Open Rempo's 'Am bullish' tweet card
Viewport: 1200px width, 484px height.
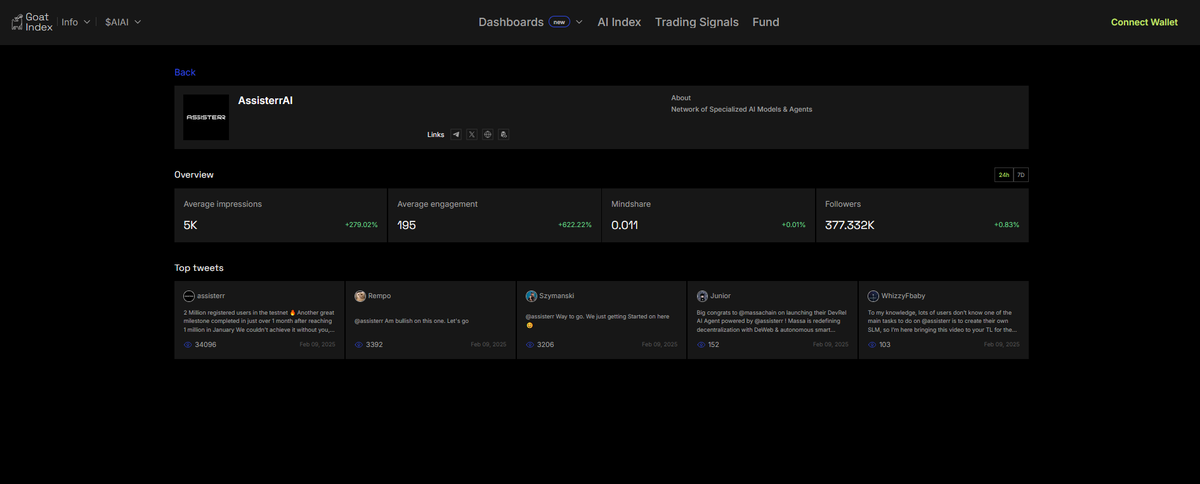pos(430,320)
